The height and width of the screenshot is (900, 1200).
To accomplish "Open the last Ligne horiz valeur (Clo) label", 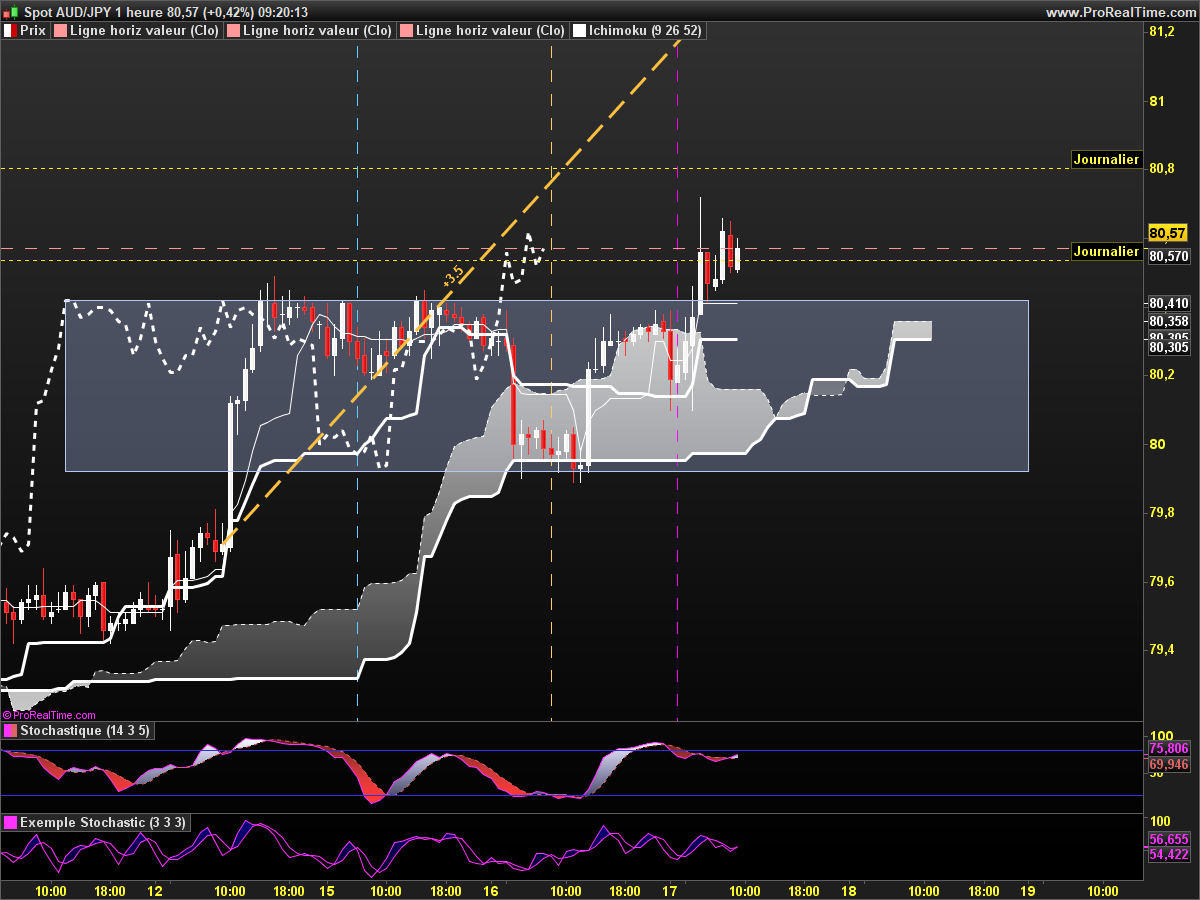I will point(490,31).
